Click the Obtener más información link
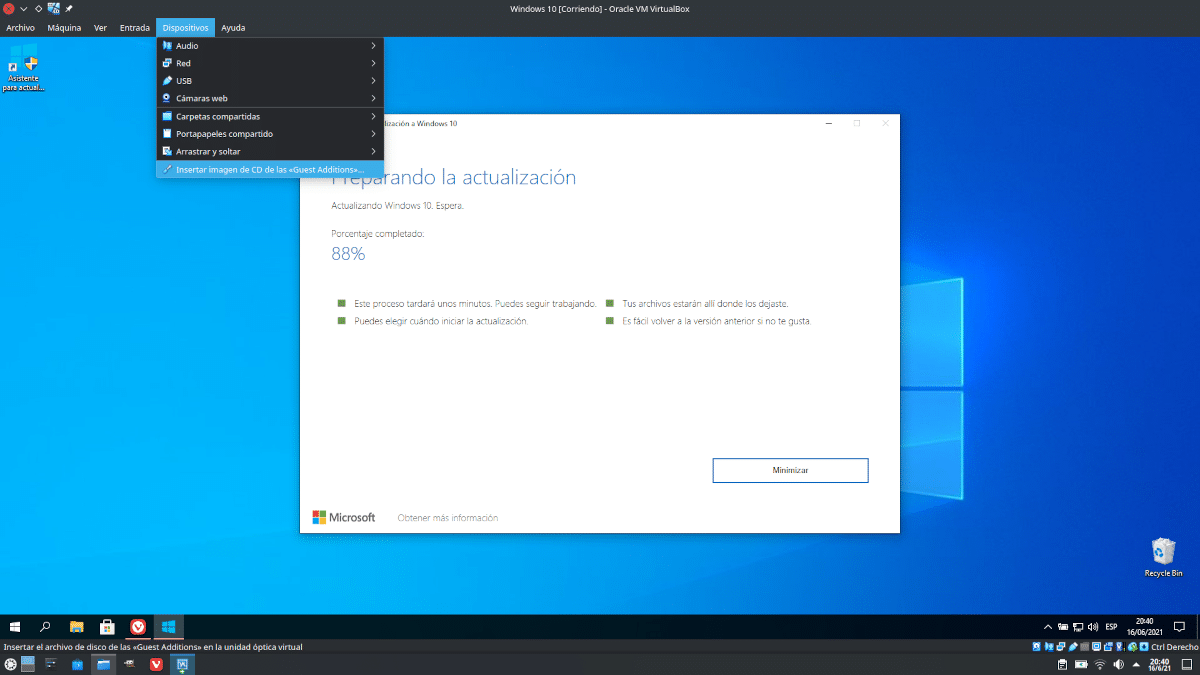 (447, 518)
